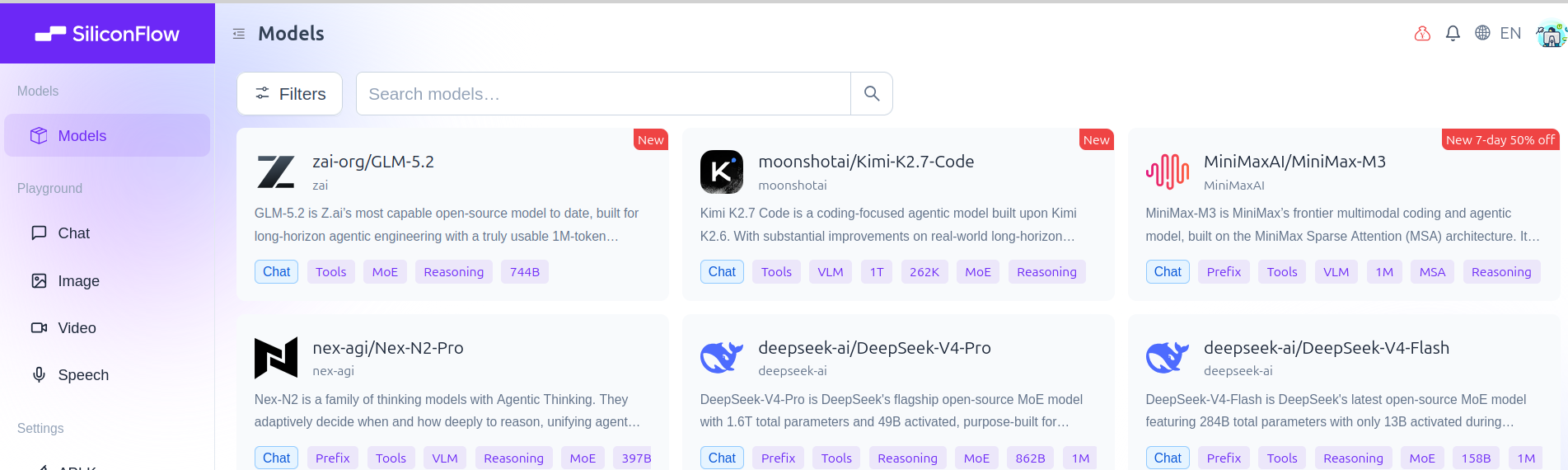Click the MoE tag on Nex-N2-Pro
The width and height of the screenshot is (1568, 470).
[583, 458]
